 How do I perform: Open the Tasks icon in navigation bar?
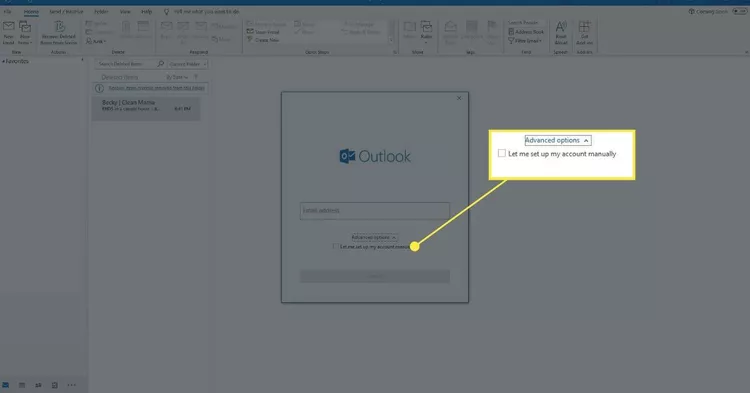pos(55,385)
